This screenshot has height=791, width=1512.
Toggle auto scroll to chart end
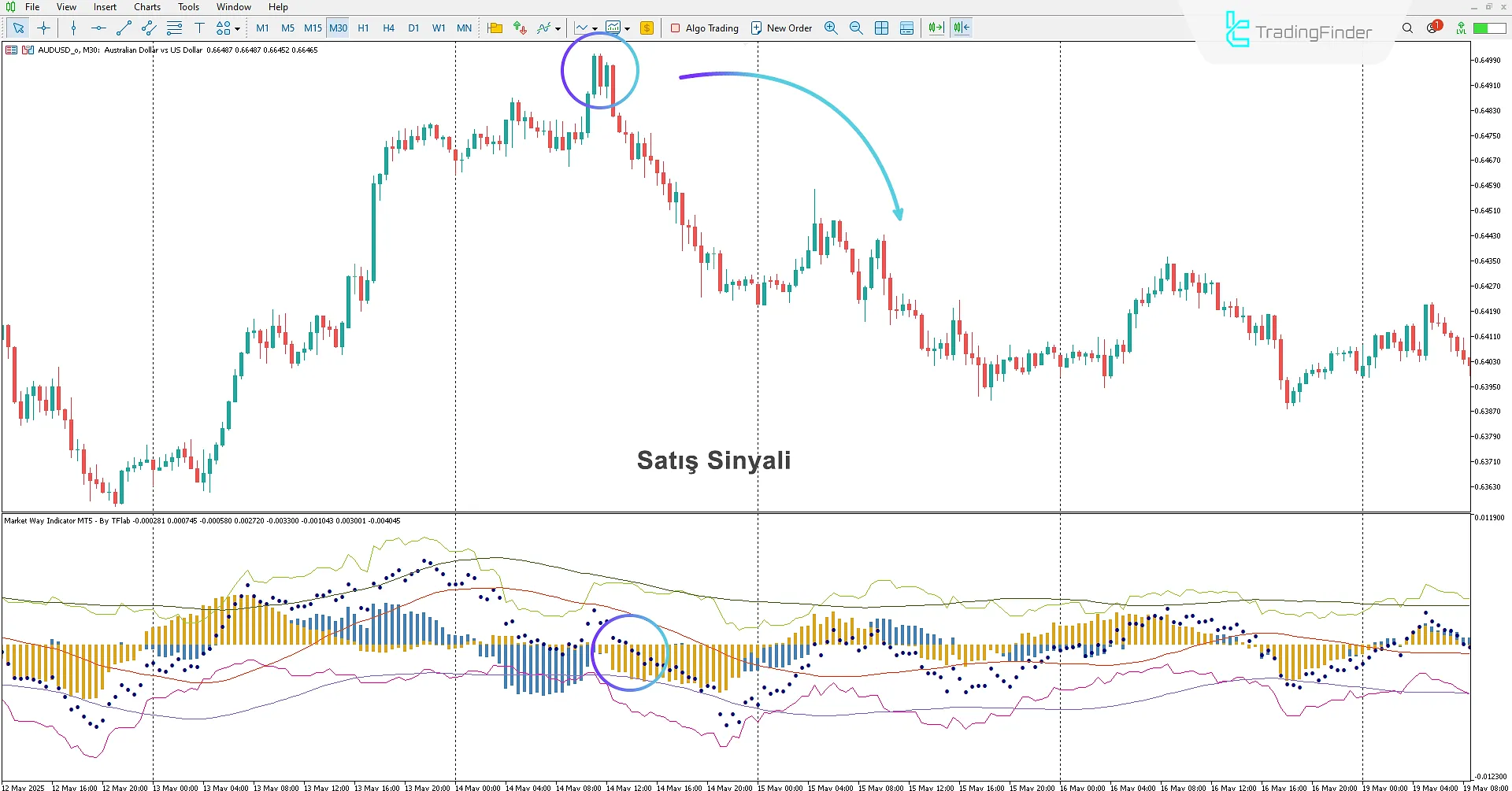click(x=935, y=28)
